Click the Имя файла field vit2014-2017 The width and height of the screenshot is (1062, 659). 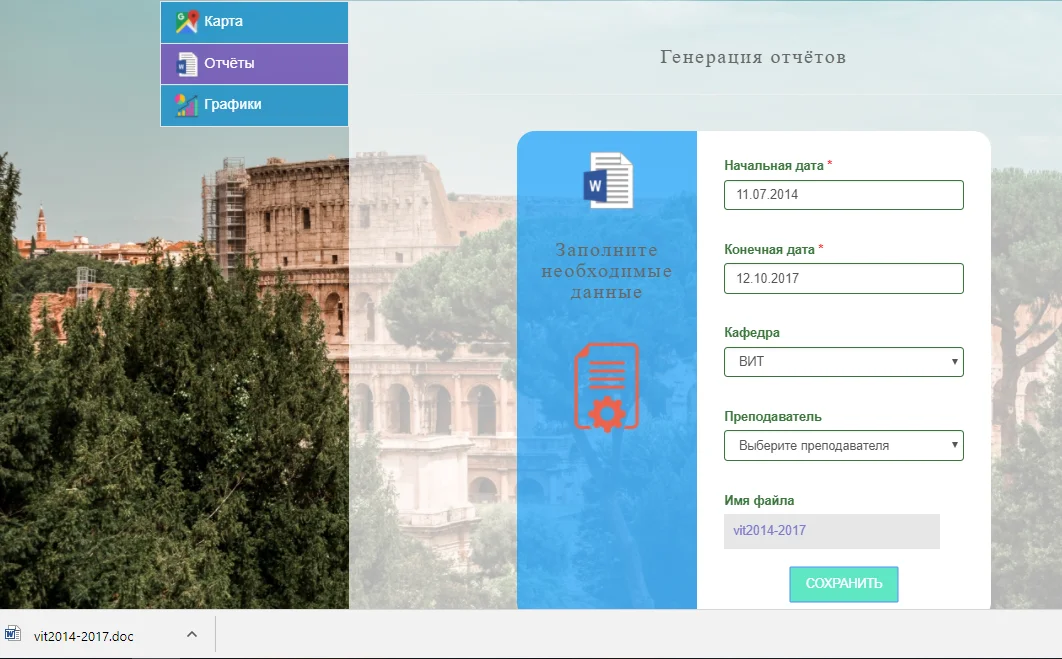pos(831,531)
